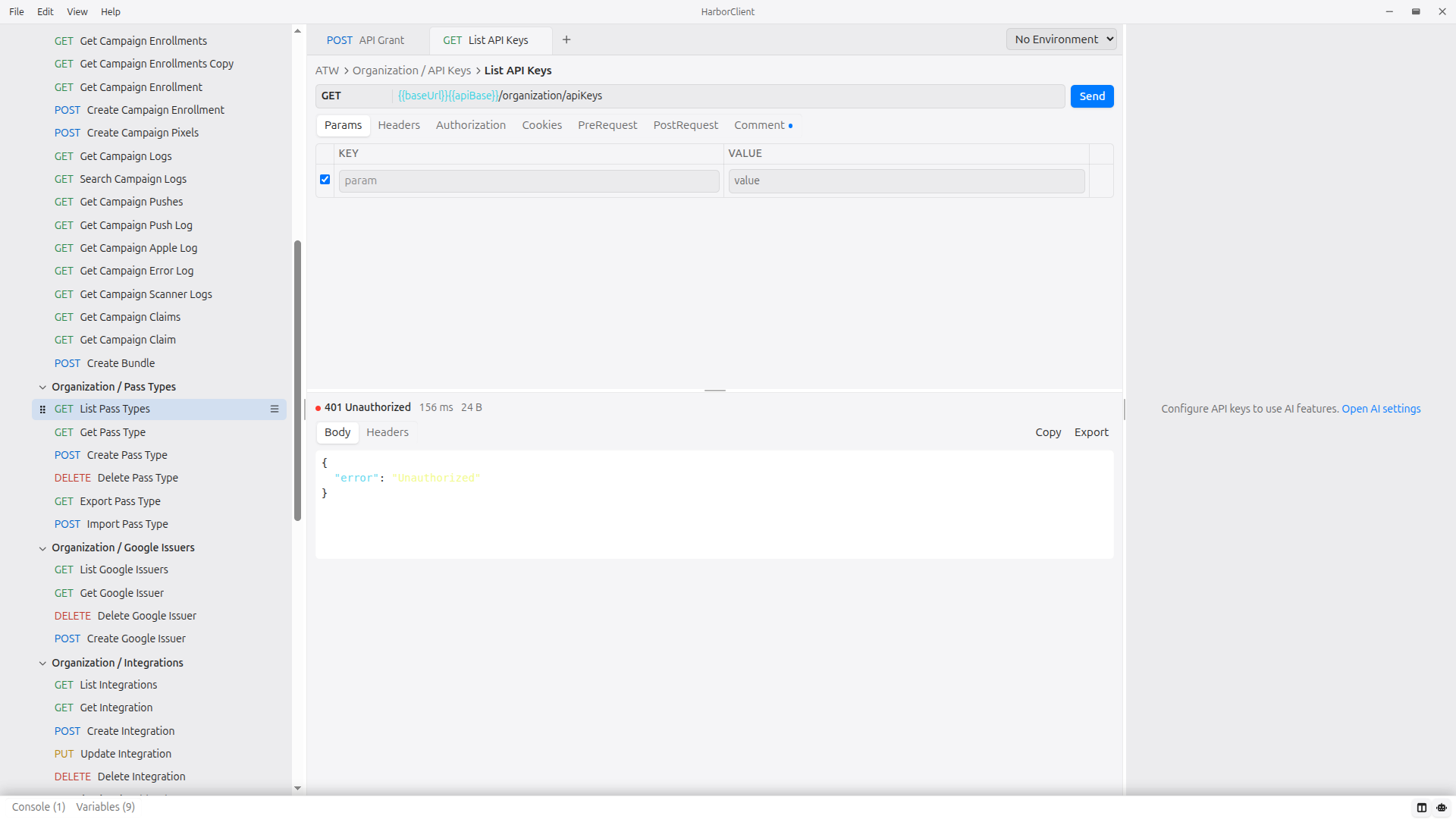Viewport: 1456px width, 819px height.
Task: Open GET Export Pass Type request
Action: point(108,501)
